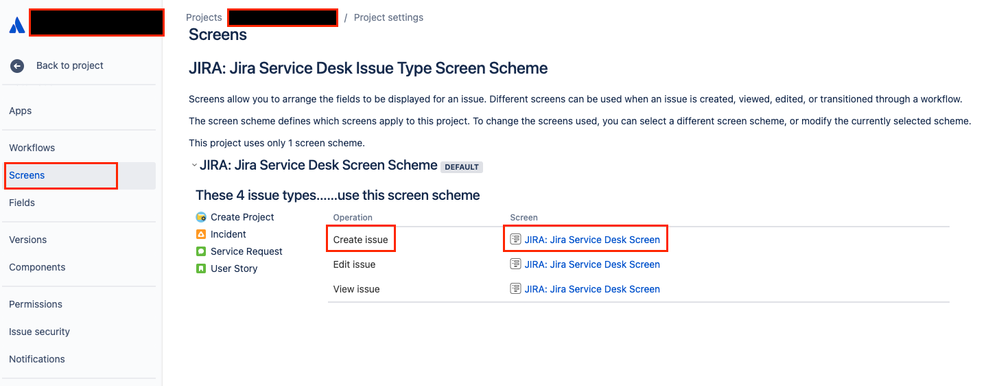999x386 pixels.
Task: Collapse the Jira Service Desk Screen Scheme section
Action: click(x=194, y=166)
